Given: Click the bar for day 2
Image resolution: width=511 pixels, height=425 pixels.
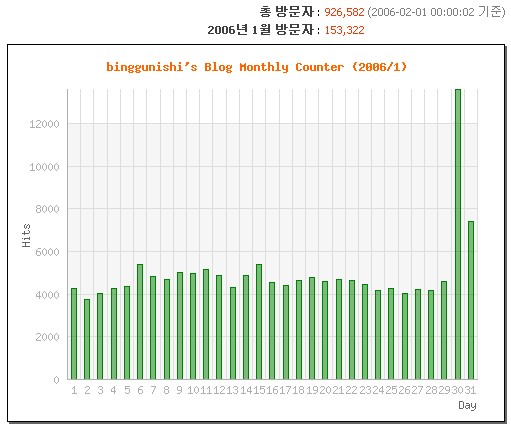Looking at the screenshot, I should 87,339.
